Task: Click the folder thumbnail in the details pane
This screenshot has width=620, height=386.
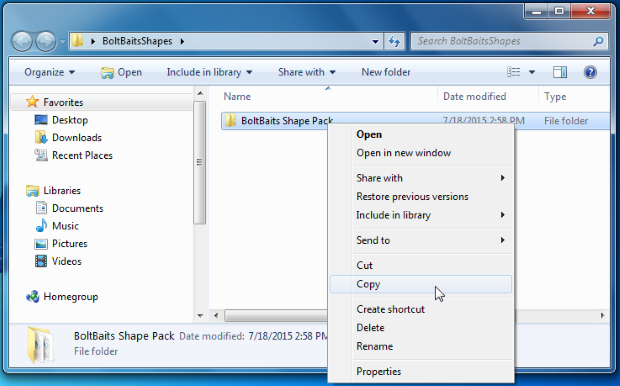Action: [x=40, y=344]
